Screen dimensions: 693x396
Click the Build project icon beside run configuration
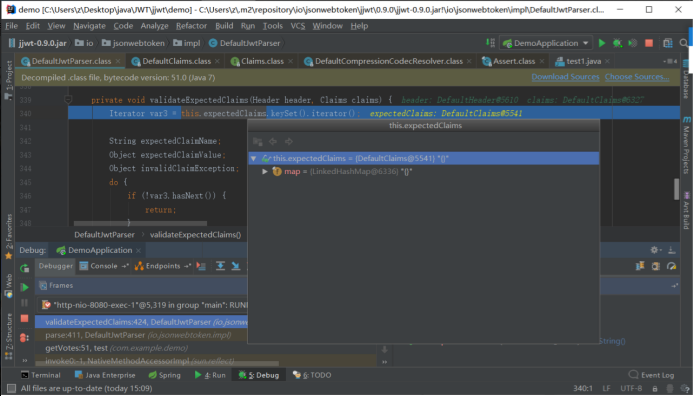pos(491,42)
